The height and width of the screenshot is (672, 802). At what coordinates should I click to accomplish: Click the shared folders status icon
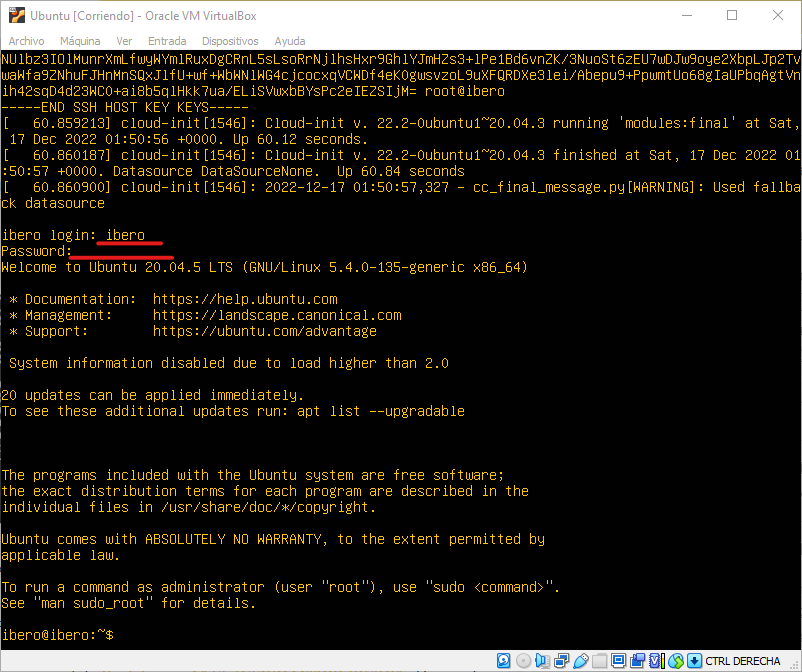click(599, 661)
